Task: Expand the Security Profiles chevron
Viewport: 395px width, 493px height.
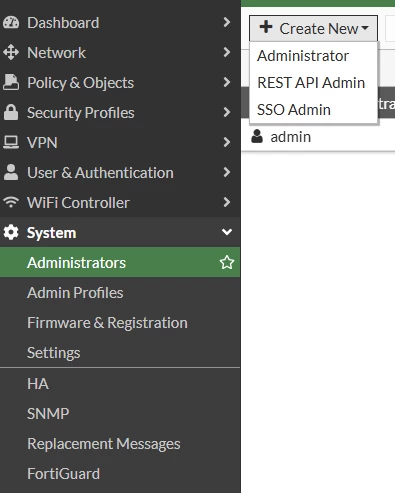Action: [x=227, y=112]
